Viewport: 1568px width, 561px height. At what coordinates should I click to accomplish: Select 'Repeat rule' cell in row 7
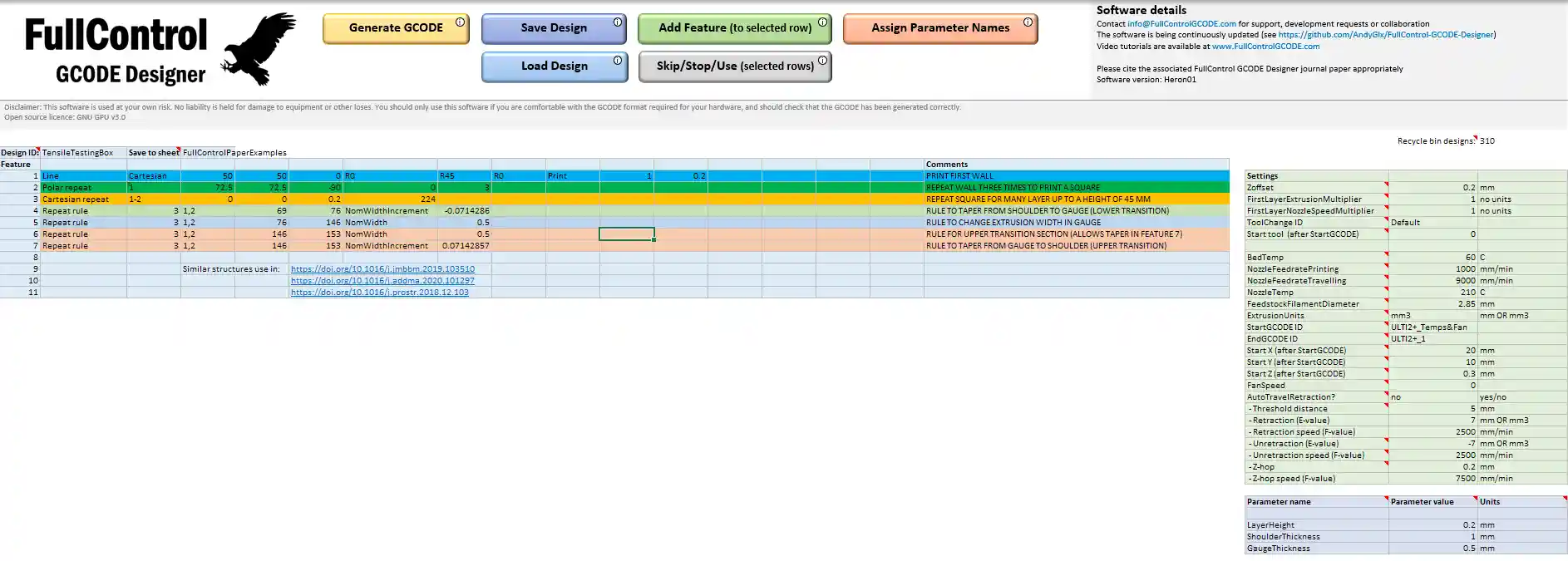coord(83,246)
